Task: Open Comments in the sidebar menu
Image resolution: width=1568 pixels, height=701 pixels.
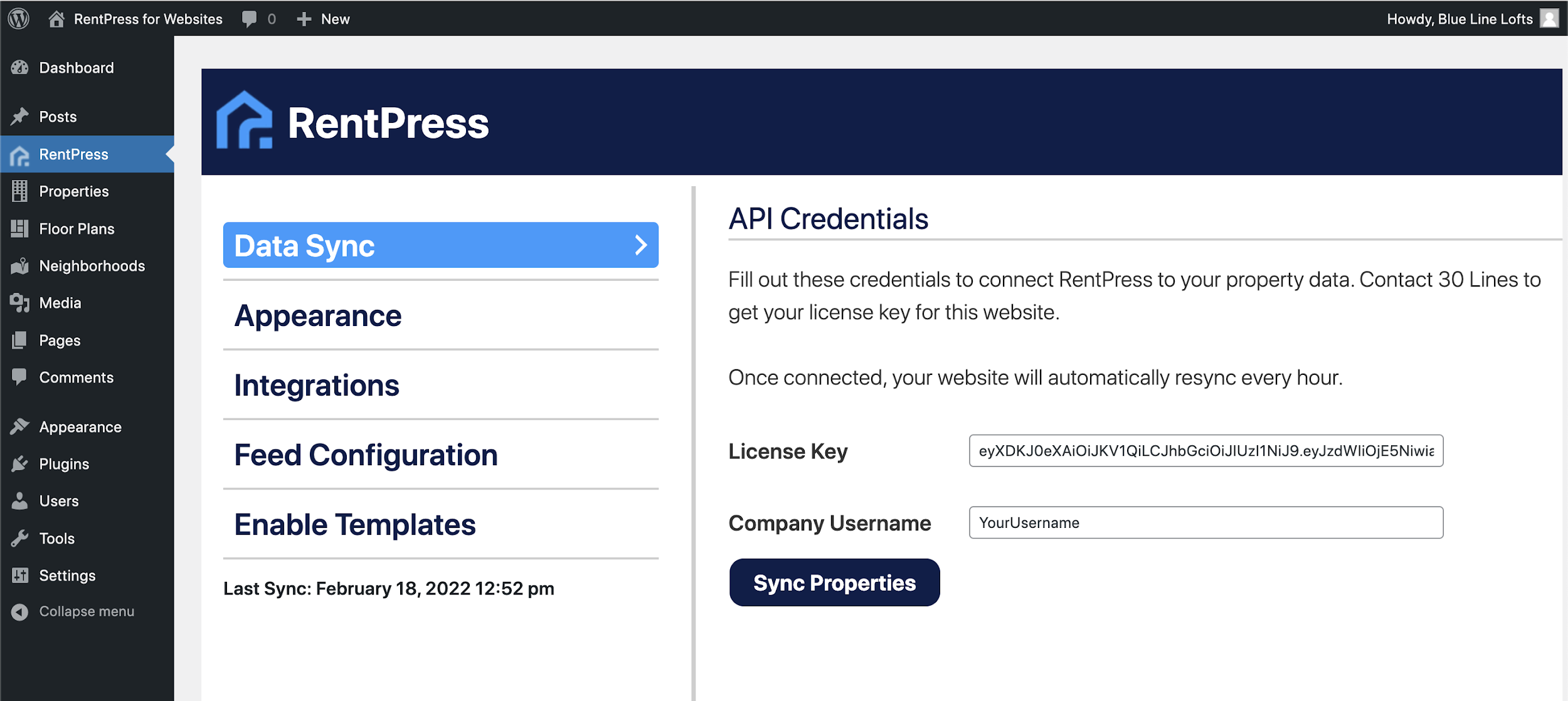Action: pyautogui.click(x=87, y=377)
